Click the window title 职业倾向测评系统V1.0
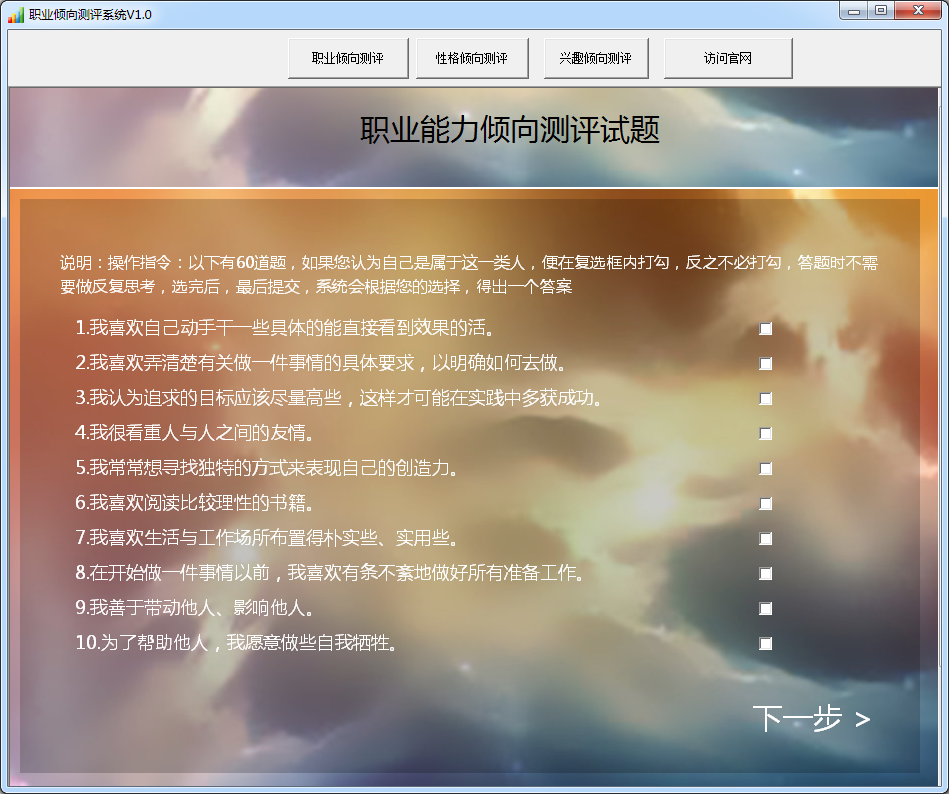 (90, 15)
